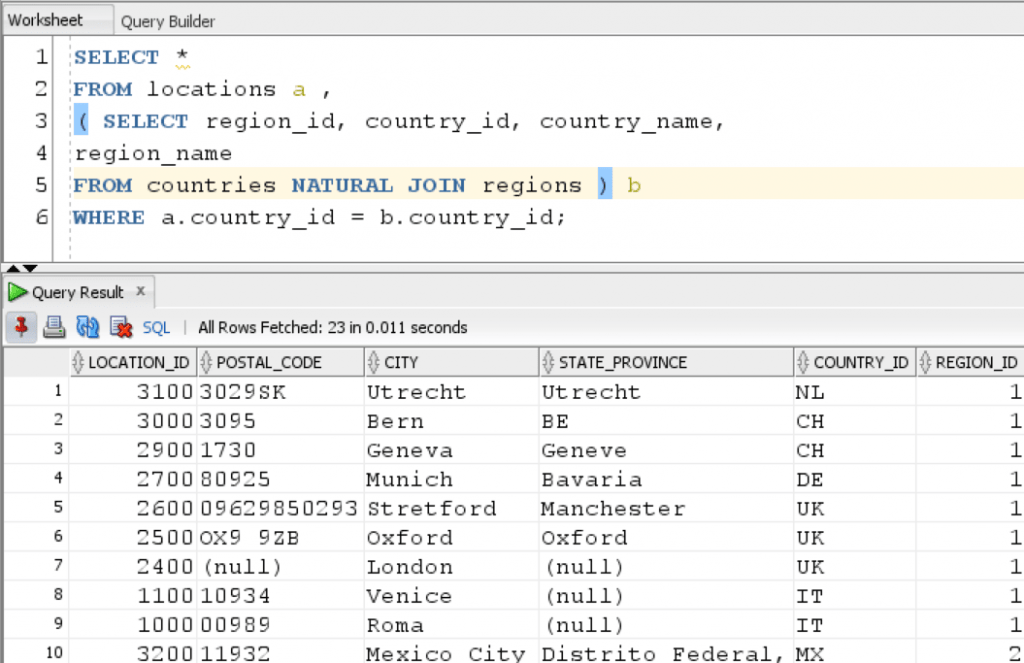Click country ID NL cell
This screenshot has height=663, width=1024.
[855, 392]
